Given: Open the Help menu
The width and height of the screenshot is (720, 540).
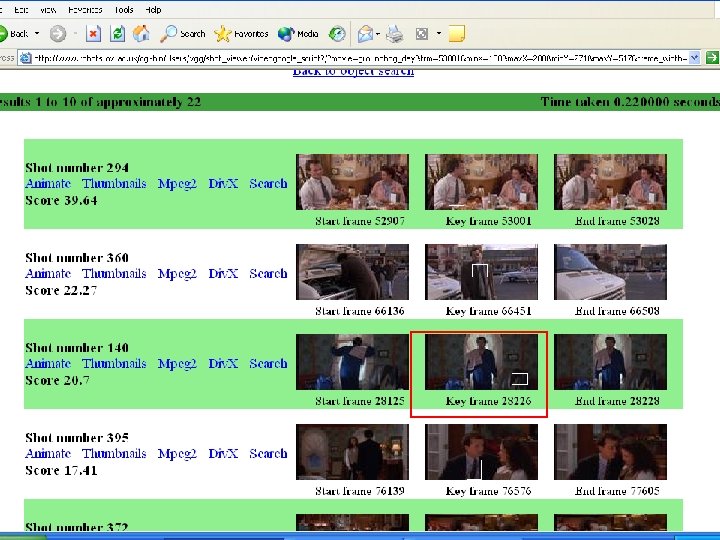Looking at the screenshot, I should click(153, 10).
